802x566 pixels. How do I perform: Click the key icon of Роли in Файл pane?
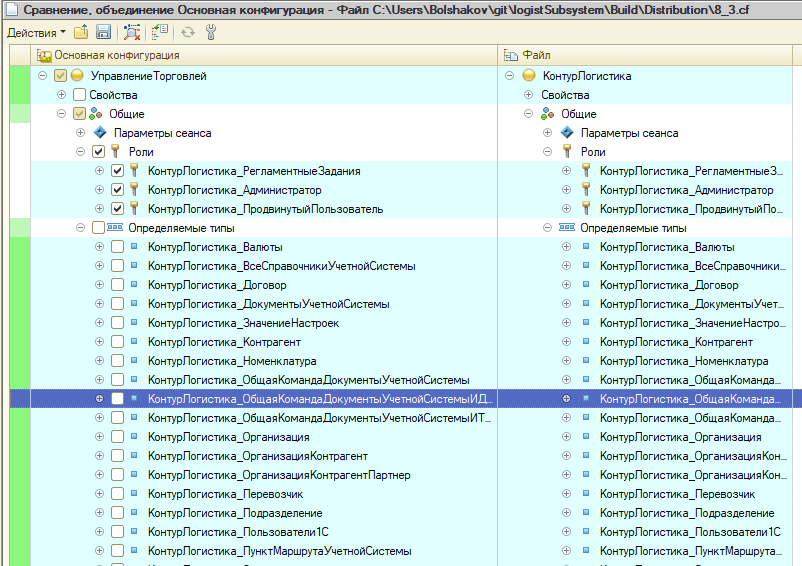(x=567, y=151)
